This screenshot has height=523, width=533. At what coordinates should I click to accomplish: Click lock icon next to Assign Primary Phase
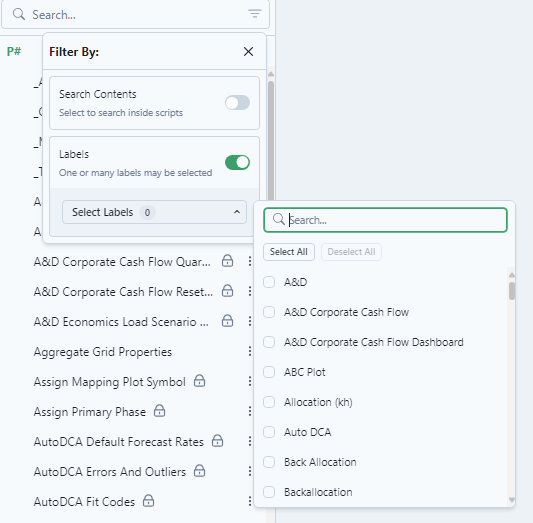pos(159,411)
